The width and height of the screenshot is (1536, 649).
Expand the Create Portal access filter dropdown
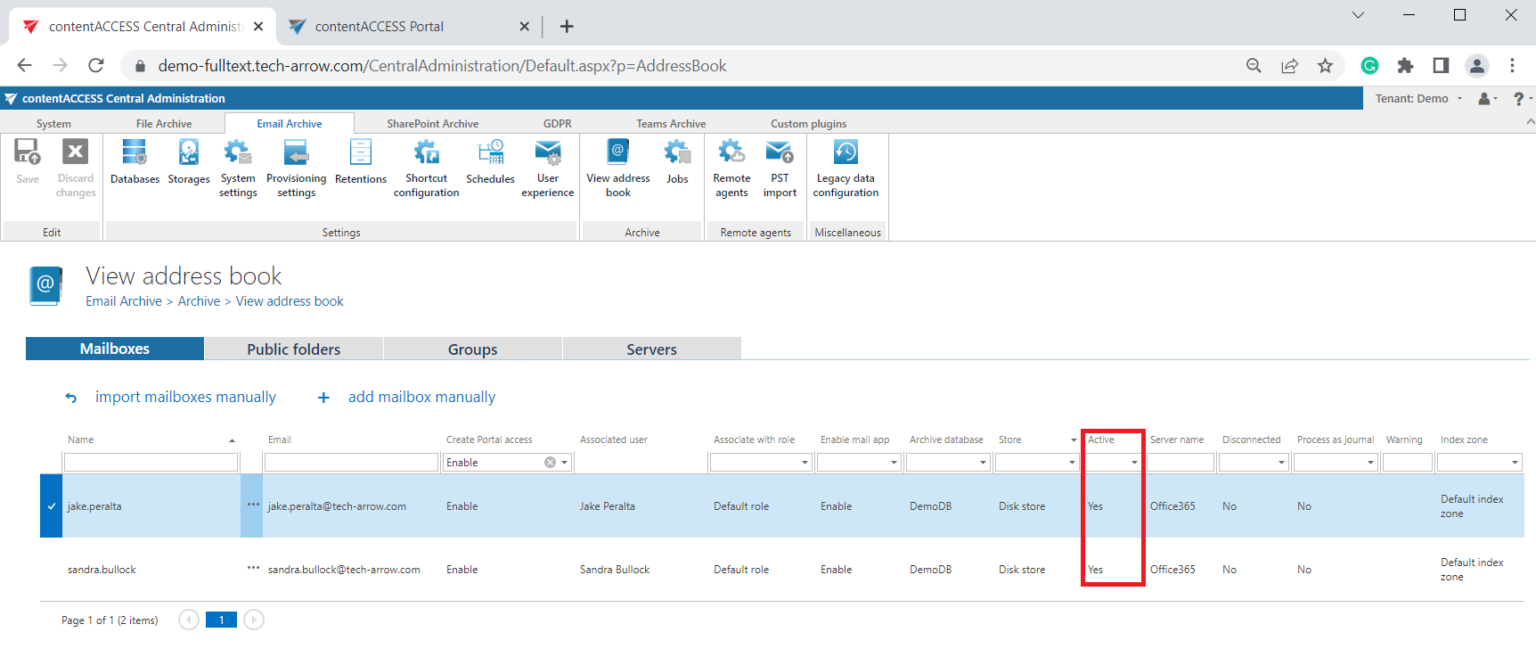click(564, 461)
